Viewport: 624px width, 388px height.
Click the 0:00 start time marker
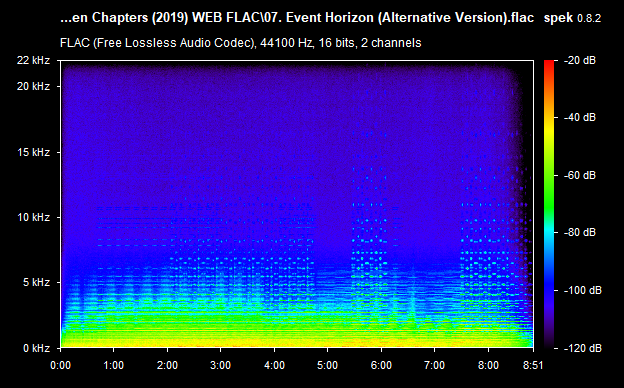coord(60,365)
